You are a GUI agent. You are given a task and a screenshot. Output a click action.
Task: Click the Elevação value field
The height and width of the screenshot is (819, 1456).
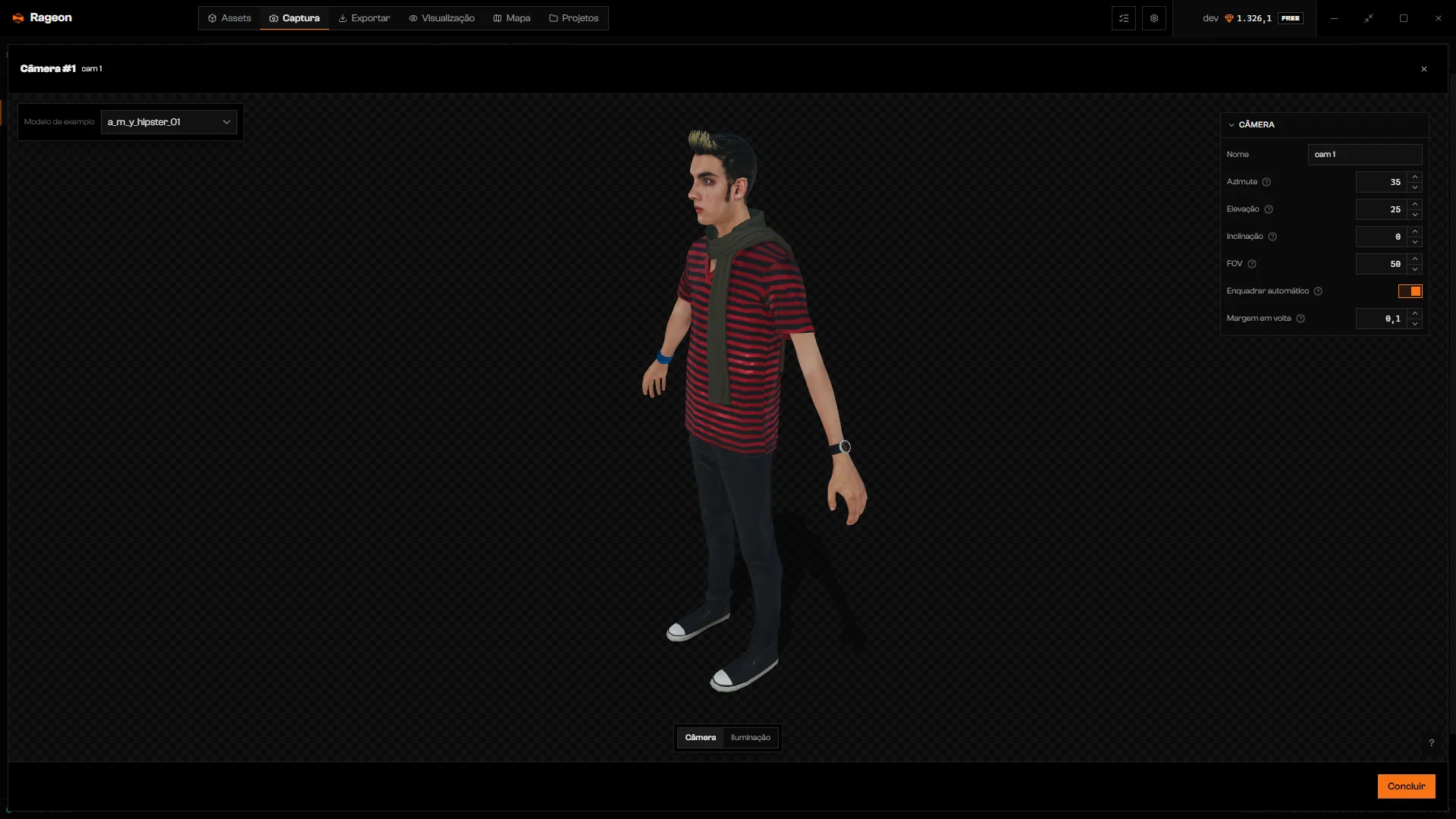click(1382, 209)
